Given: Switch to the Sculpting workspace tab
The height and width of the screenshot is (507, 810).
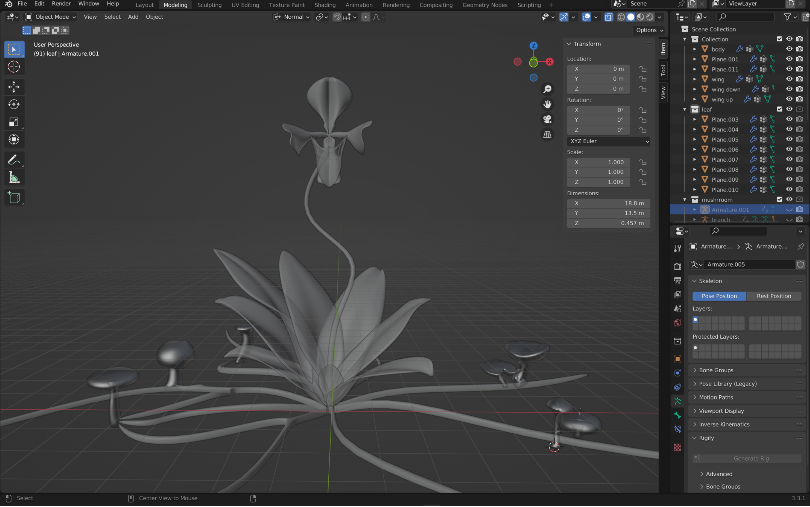Looking at the screenshot, I should coord(210,5).
